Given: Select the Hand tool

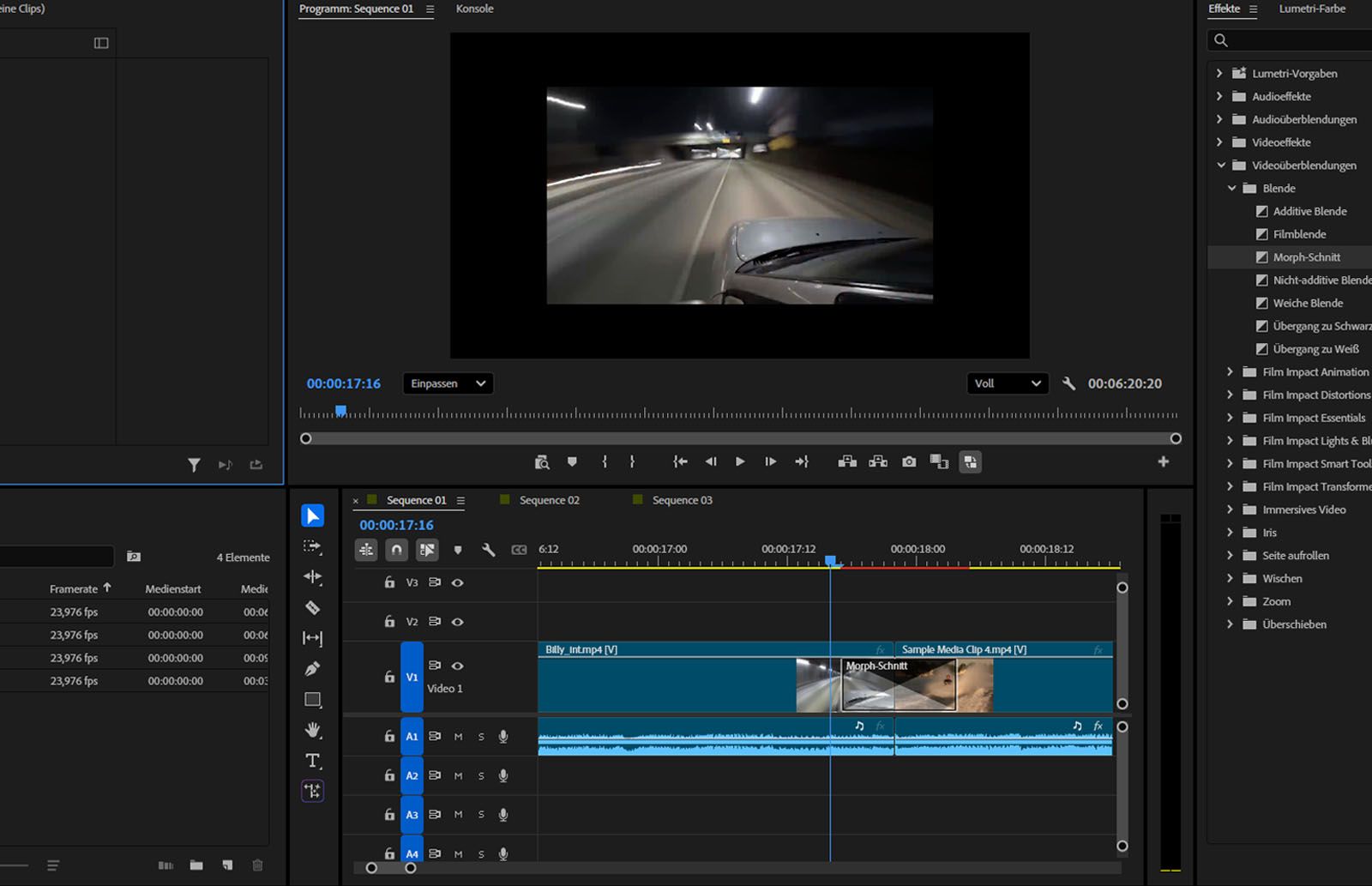Looking at the screenshot, I should pyautogui.click(x=313, y=730).
